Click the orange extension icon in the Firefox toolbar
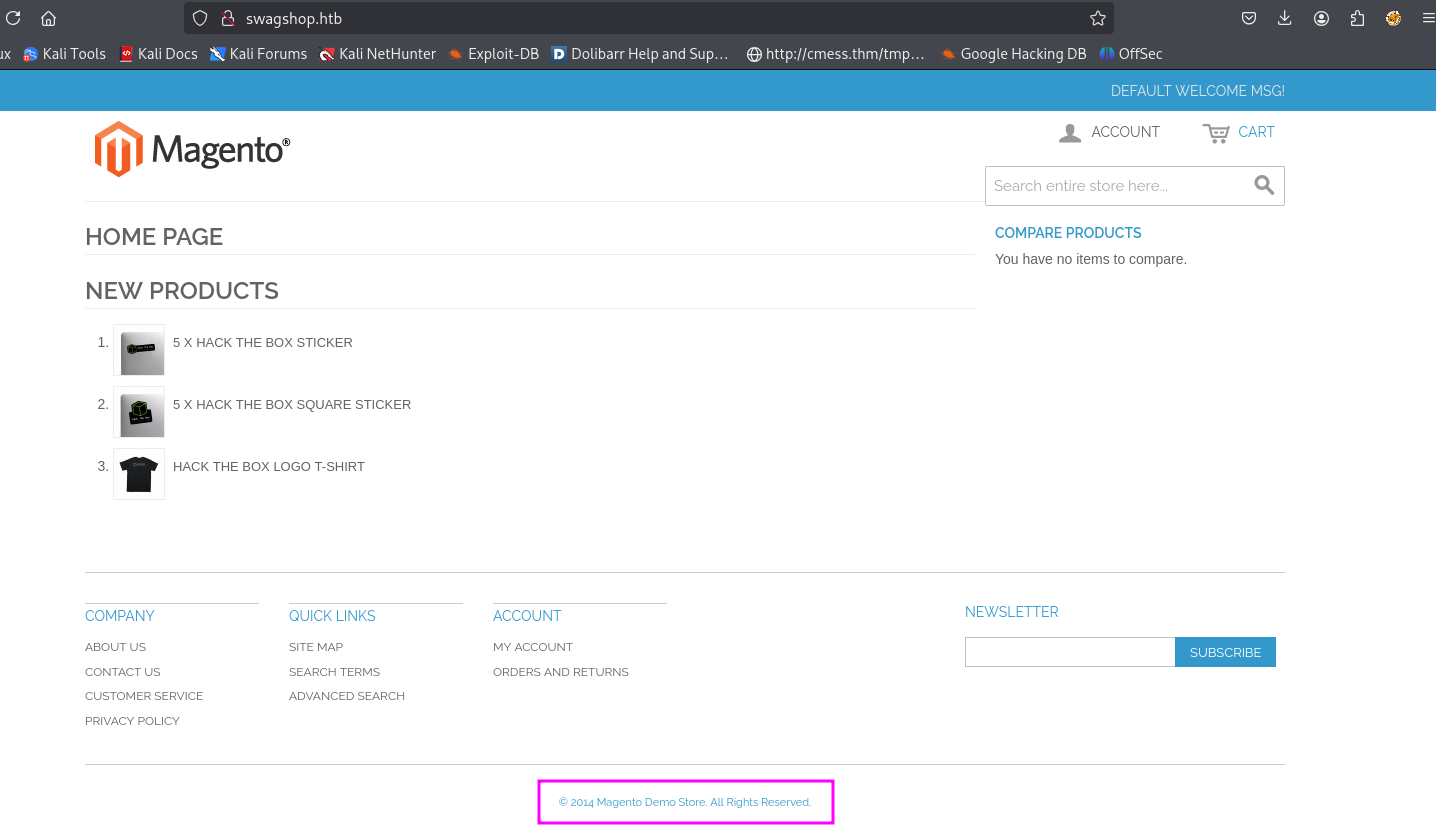Viewport: 1436px width, 836px height. 1393,18
